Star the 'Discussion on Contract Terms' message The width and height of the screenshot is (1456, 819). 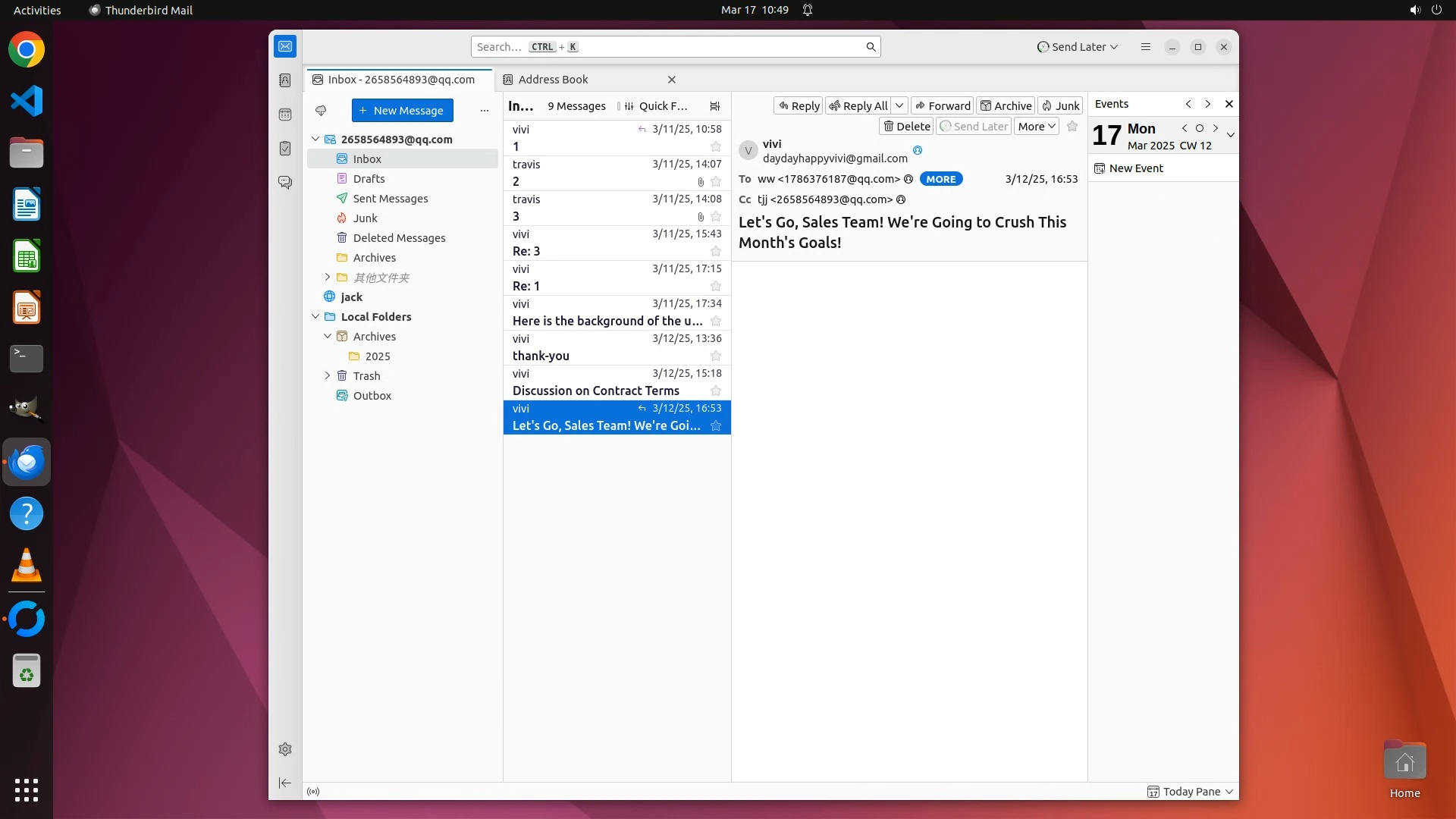pos(715,391)
